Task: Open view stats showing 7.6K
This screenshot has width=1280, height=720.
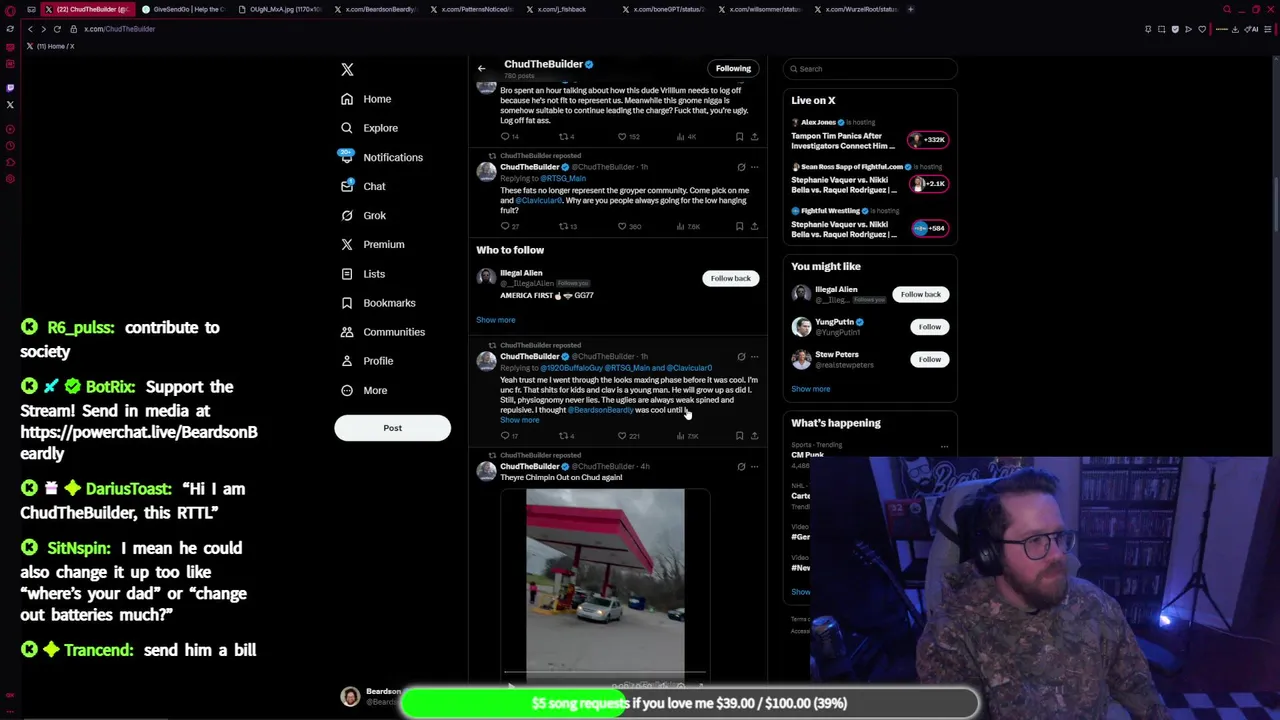Action: pos(688,226)
